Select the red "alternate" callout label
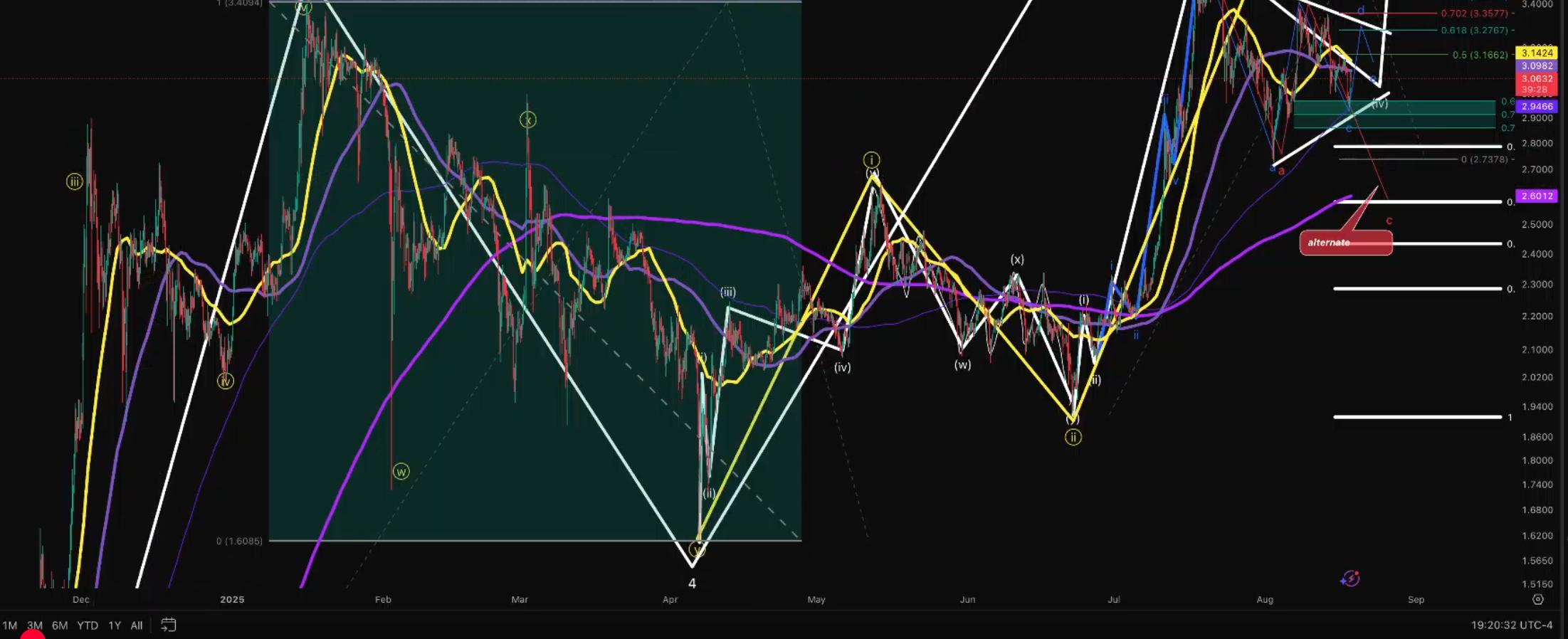The image size is (1568, 639). tap(1346, 243)
